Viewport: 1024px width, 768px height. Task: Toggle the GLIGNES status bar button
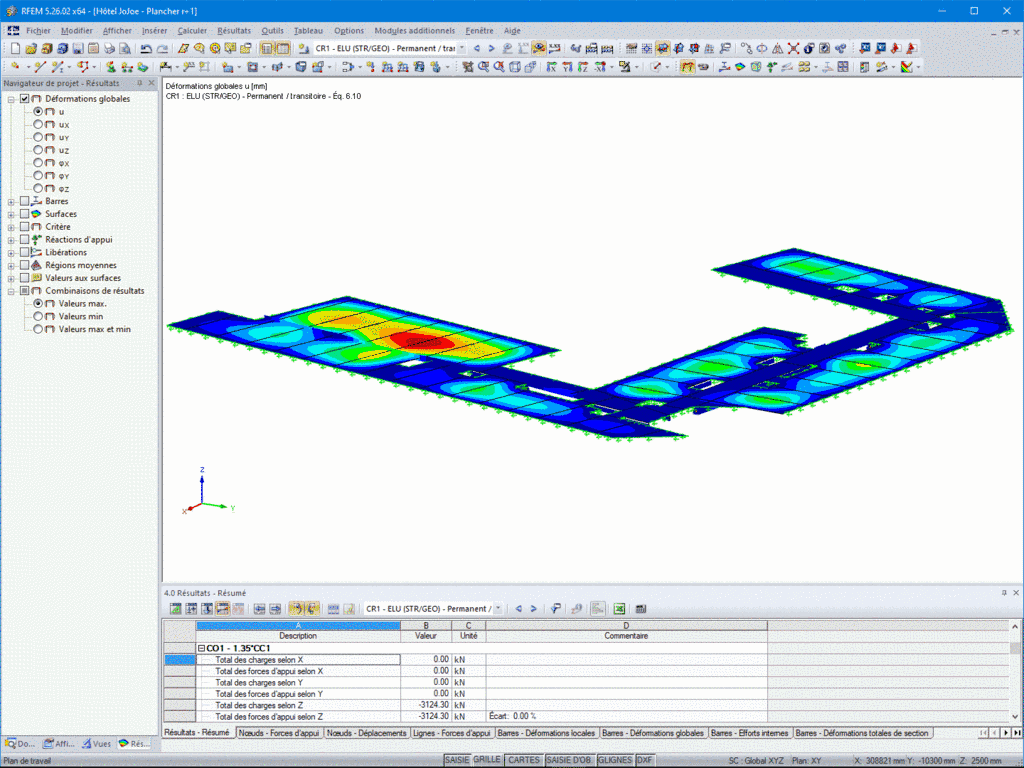click(615, 760)
